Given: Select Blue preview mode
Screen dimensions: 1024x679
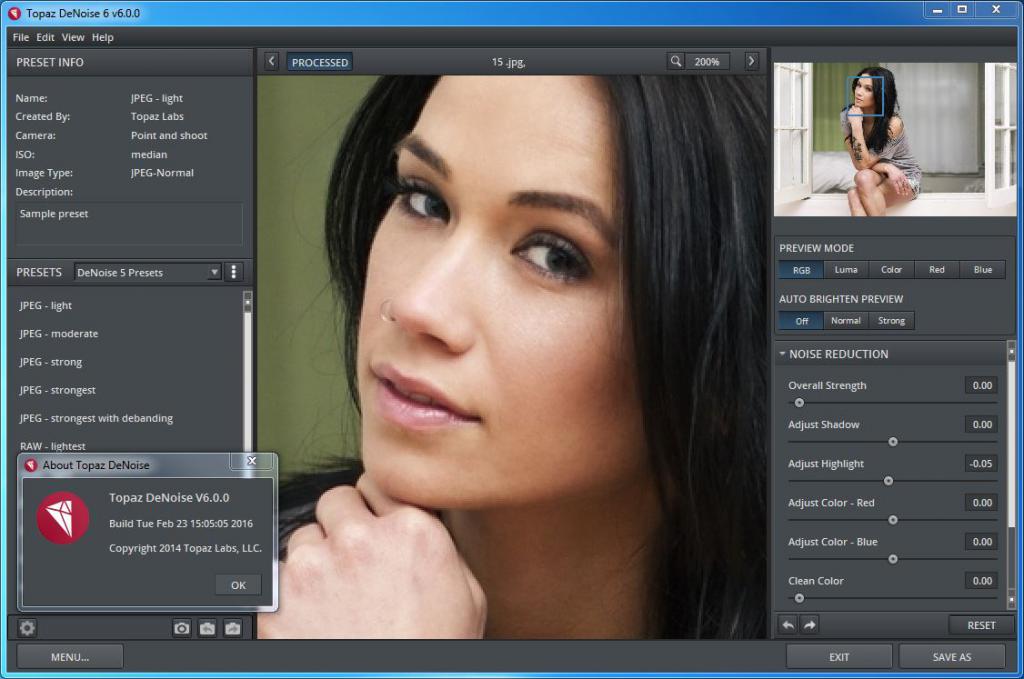Looking at the screenshot, I should (x=982, y=270).
